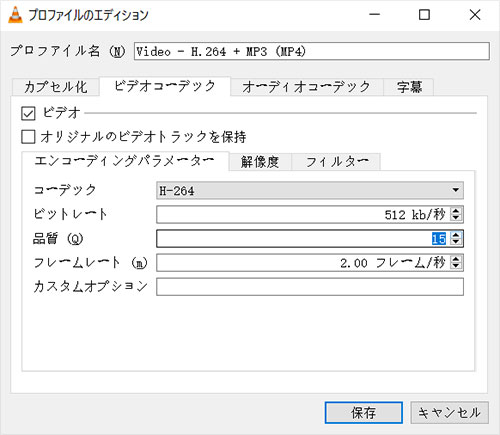The width and height of the screenshot is (500, 435).
Task: Open the 解像度 sub-tab
Action: [260, 162]
